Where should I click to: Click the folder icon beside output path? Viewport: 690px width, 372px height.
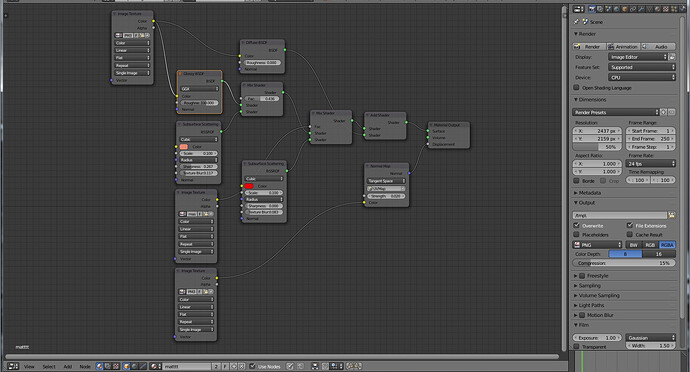(672, 215)
